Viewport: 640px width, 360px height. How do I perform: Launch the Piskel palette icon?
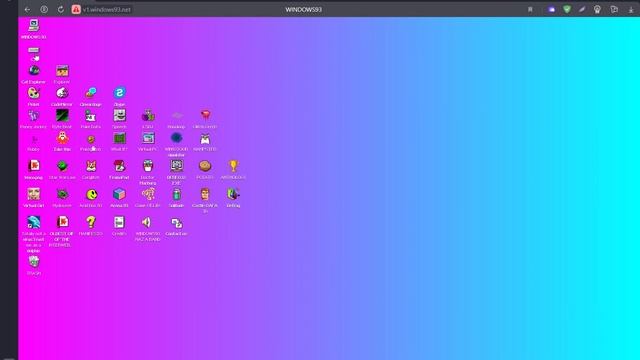34,93
